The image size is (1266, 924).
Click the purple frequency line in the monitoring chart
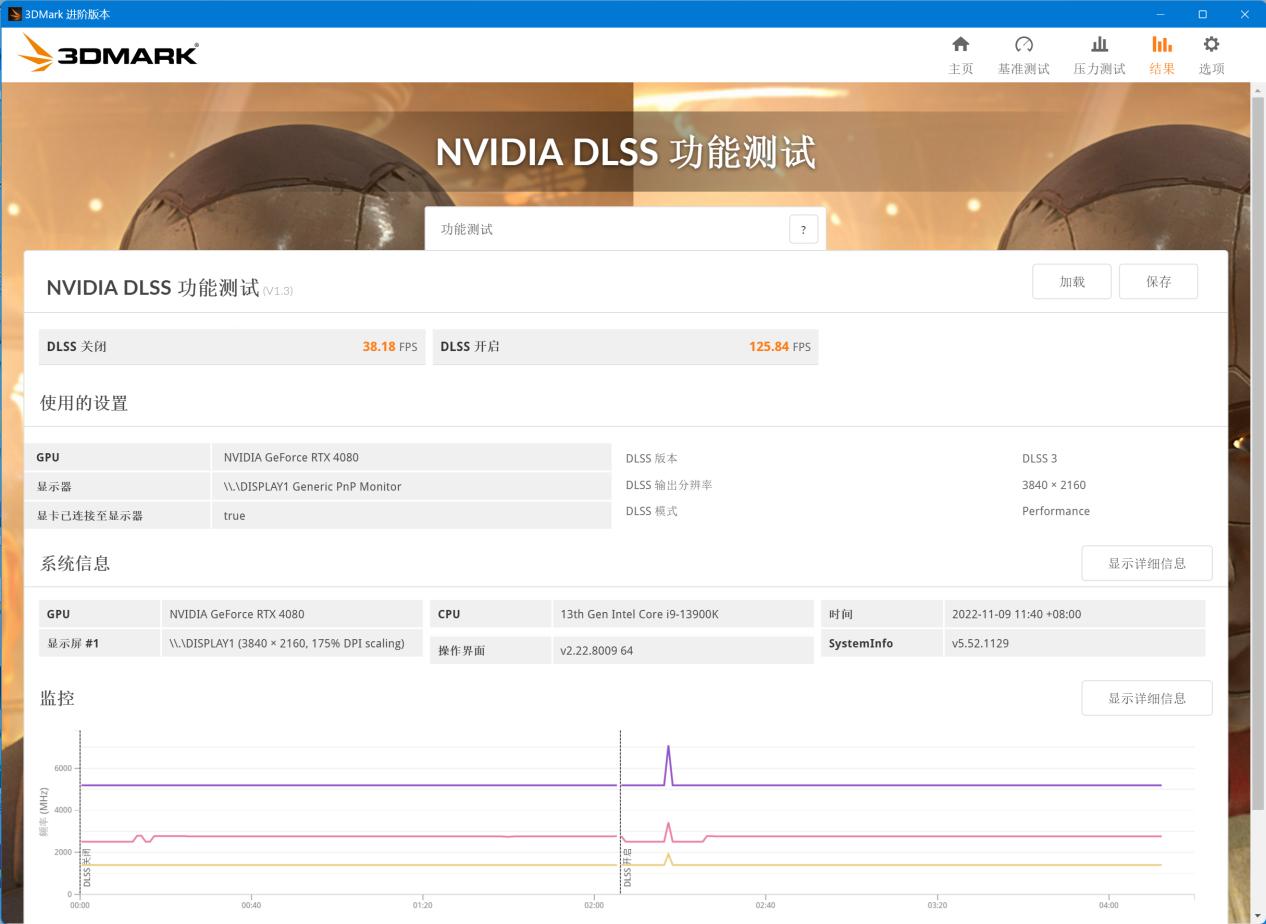(400, 786)
